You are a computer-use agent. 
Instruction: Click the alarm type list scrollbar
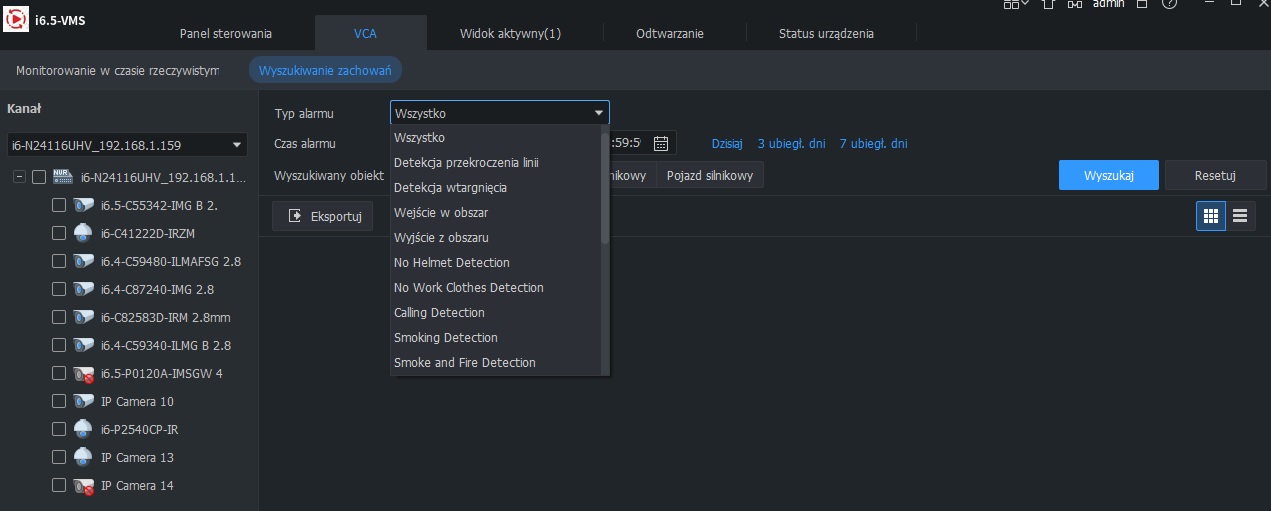[604, 190]
